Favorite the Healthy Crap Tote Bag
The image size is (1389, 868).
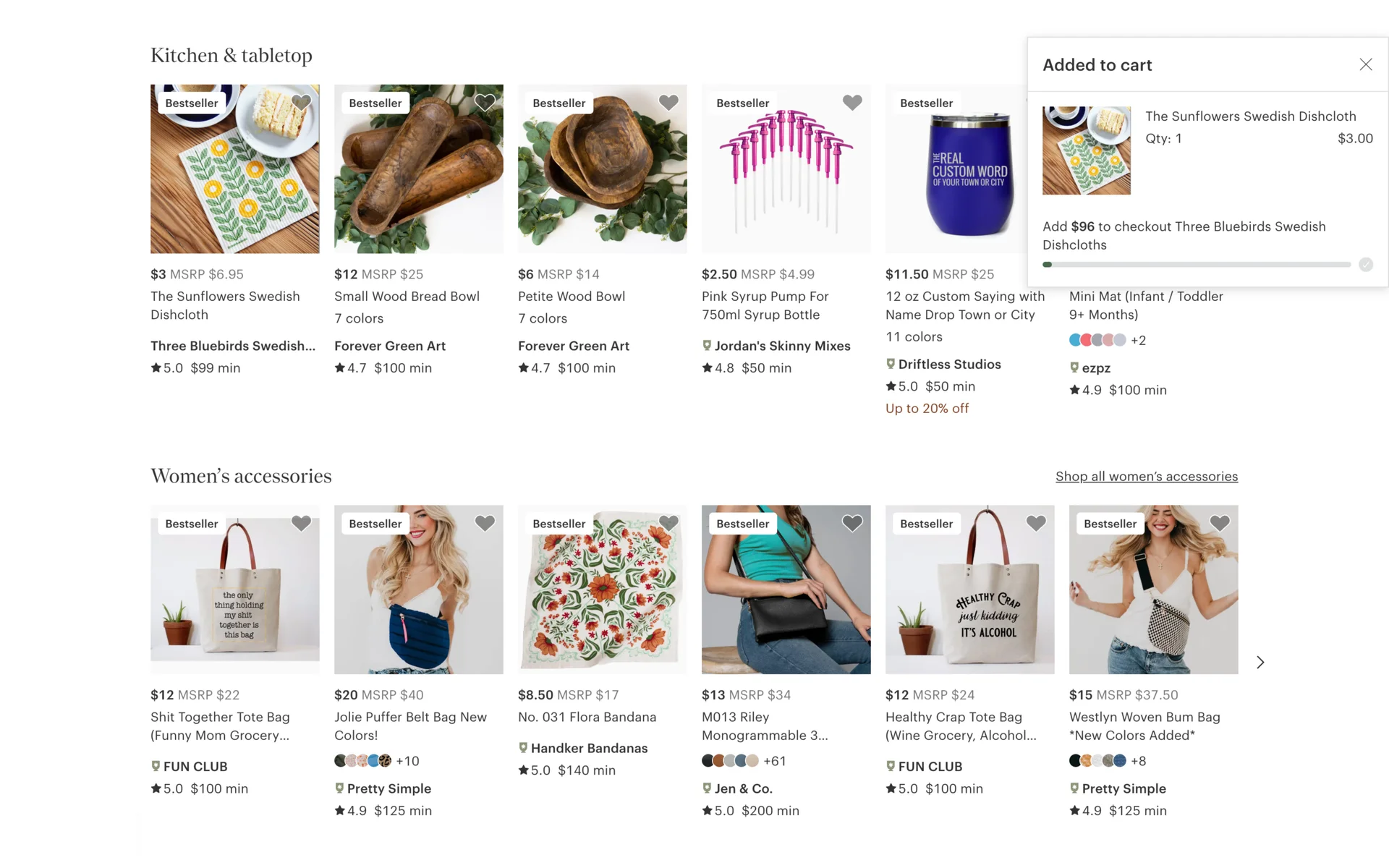(1036, 523)
